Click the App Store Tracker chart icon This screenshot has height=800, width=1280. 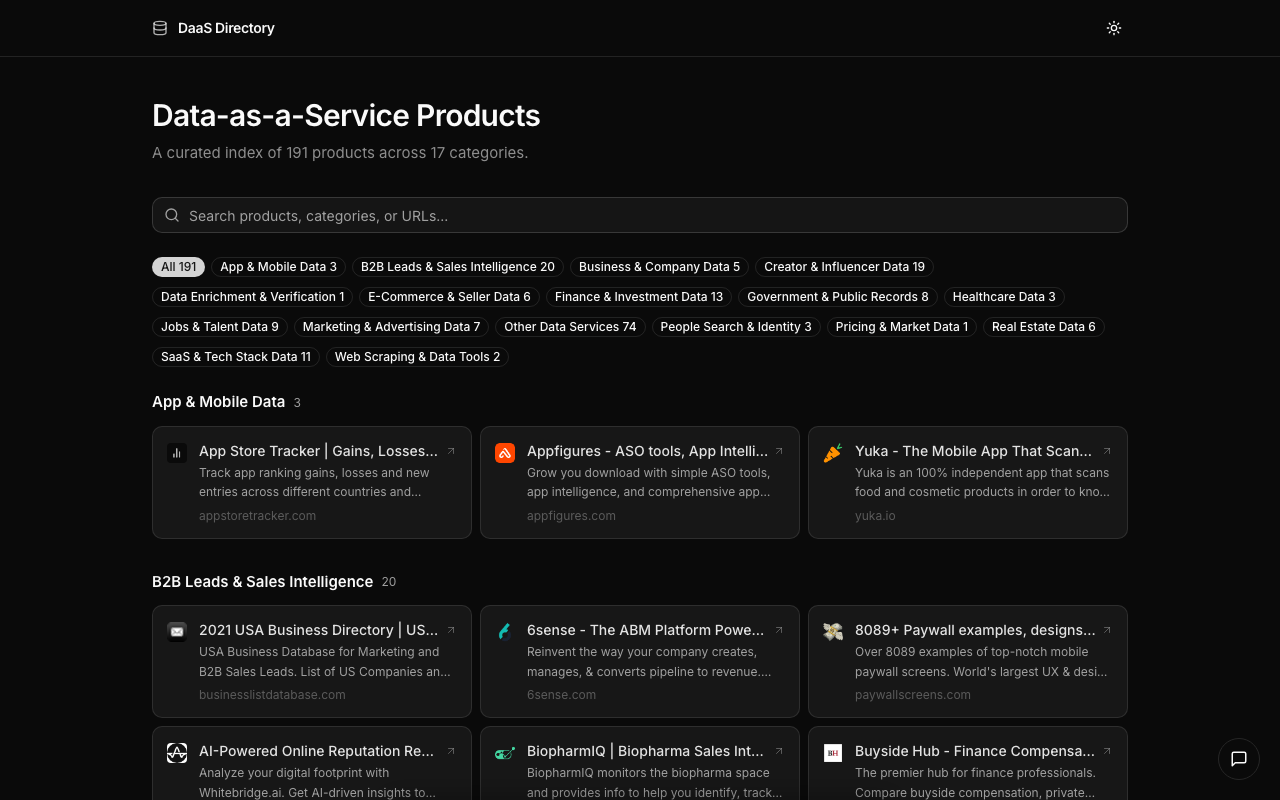(177, 453)
